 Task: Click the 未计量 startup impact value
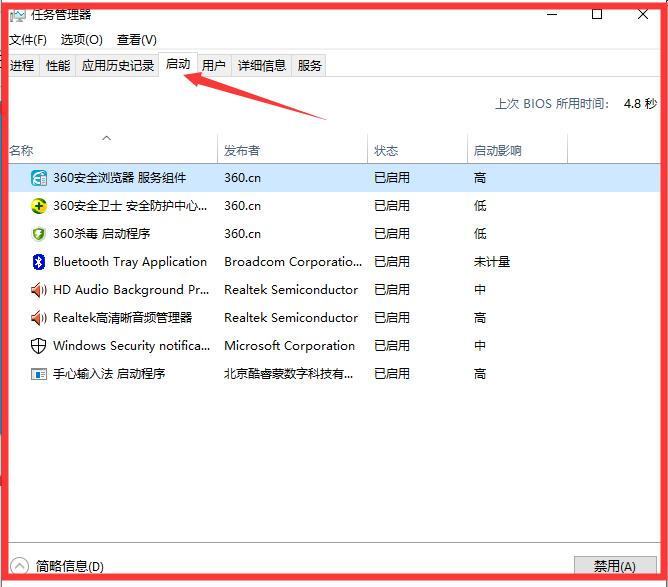pos(492,262)
